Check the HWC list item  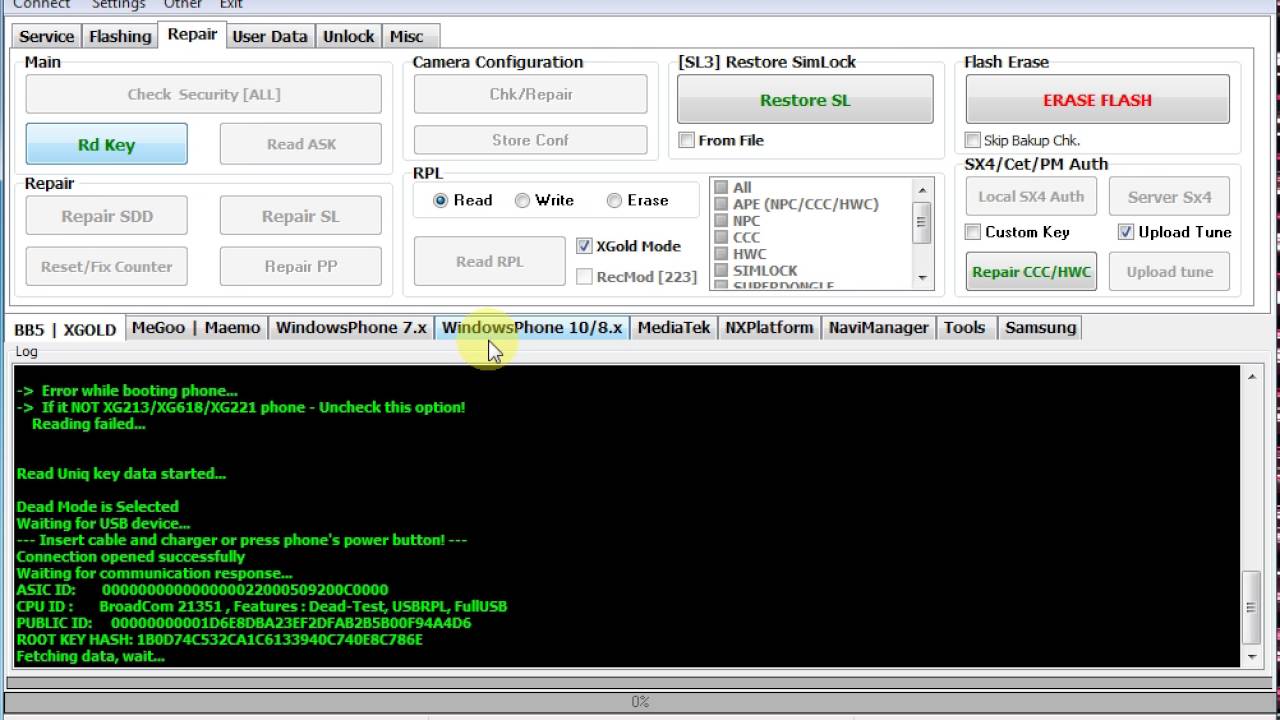(x=721, y=254)
